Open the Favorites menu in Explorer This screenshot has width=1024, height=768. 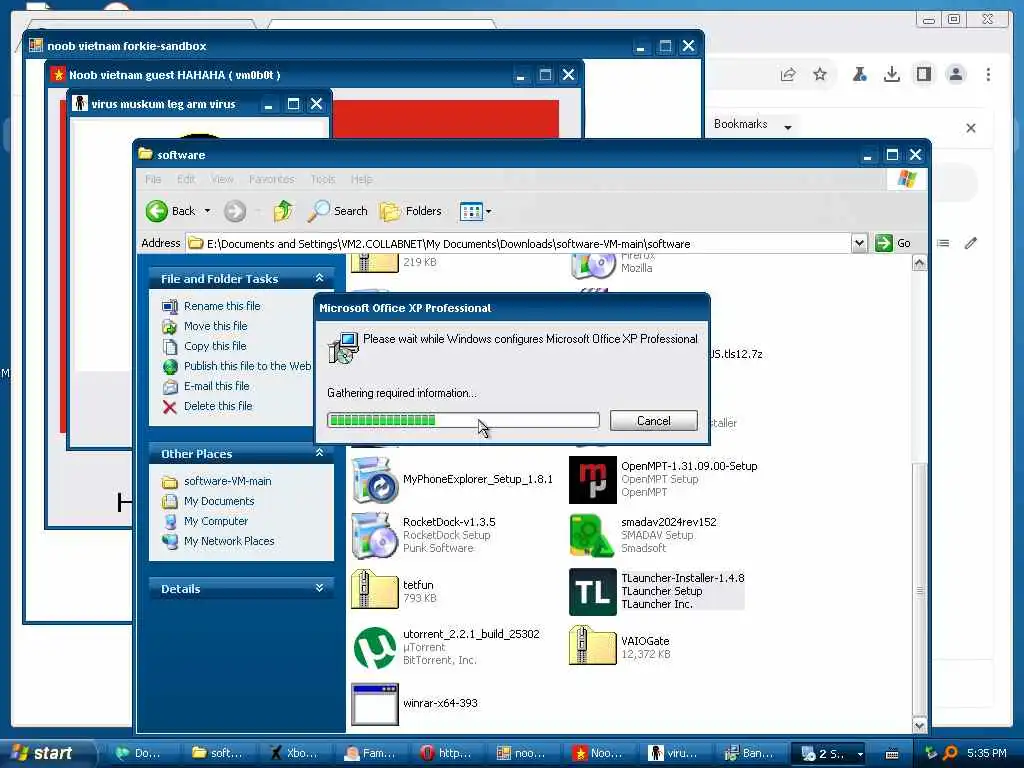[271, 179]
